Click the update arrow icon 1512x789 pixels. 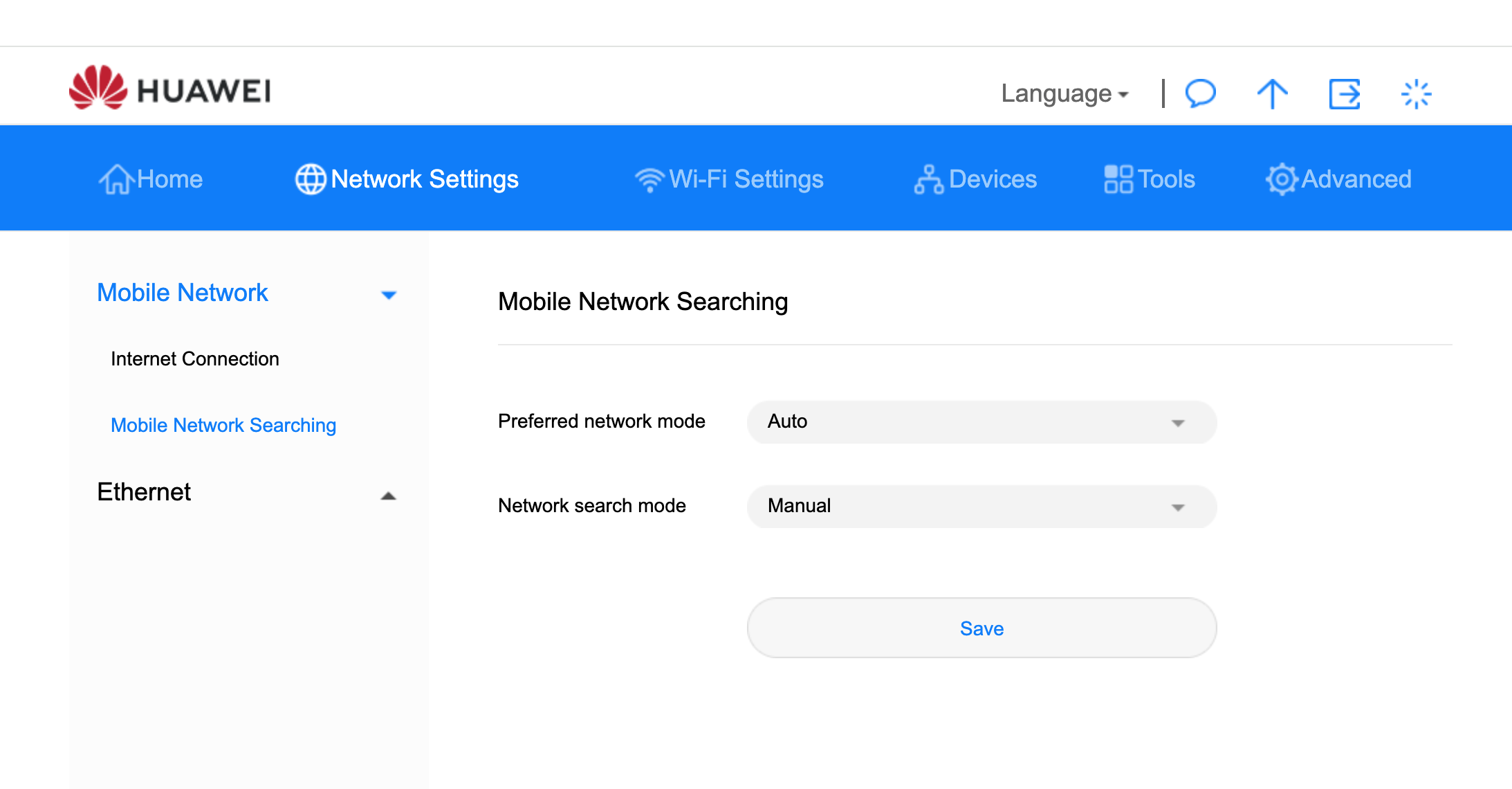point(1272,93)
